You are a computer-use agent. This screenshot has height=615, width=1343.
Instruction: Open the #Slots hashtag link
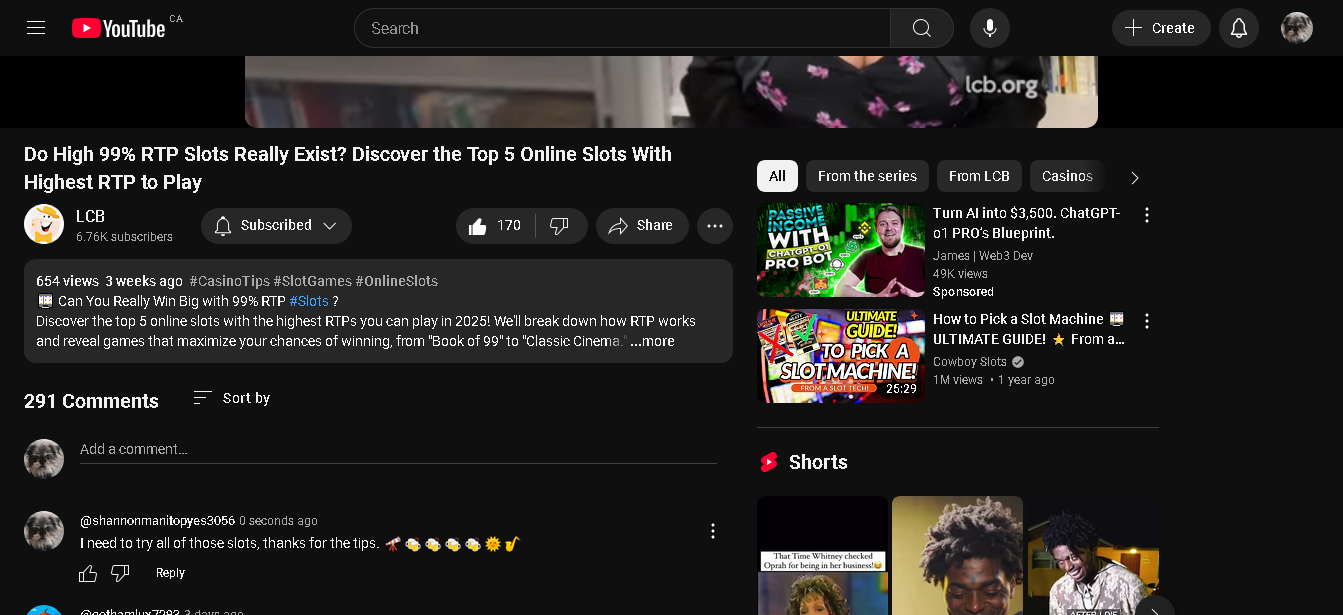click(x=309, y=301)
